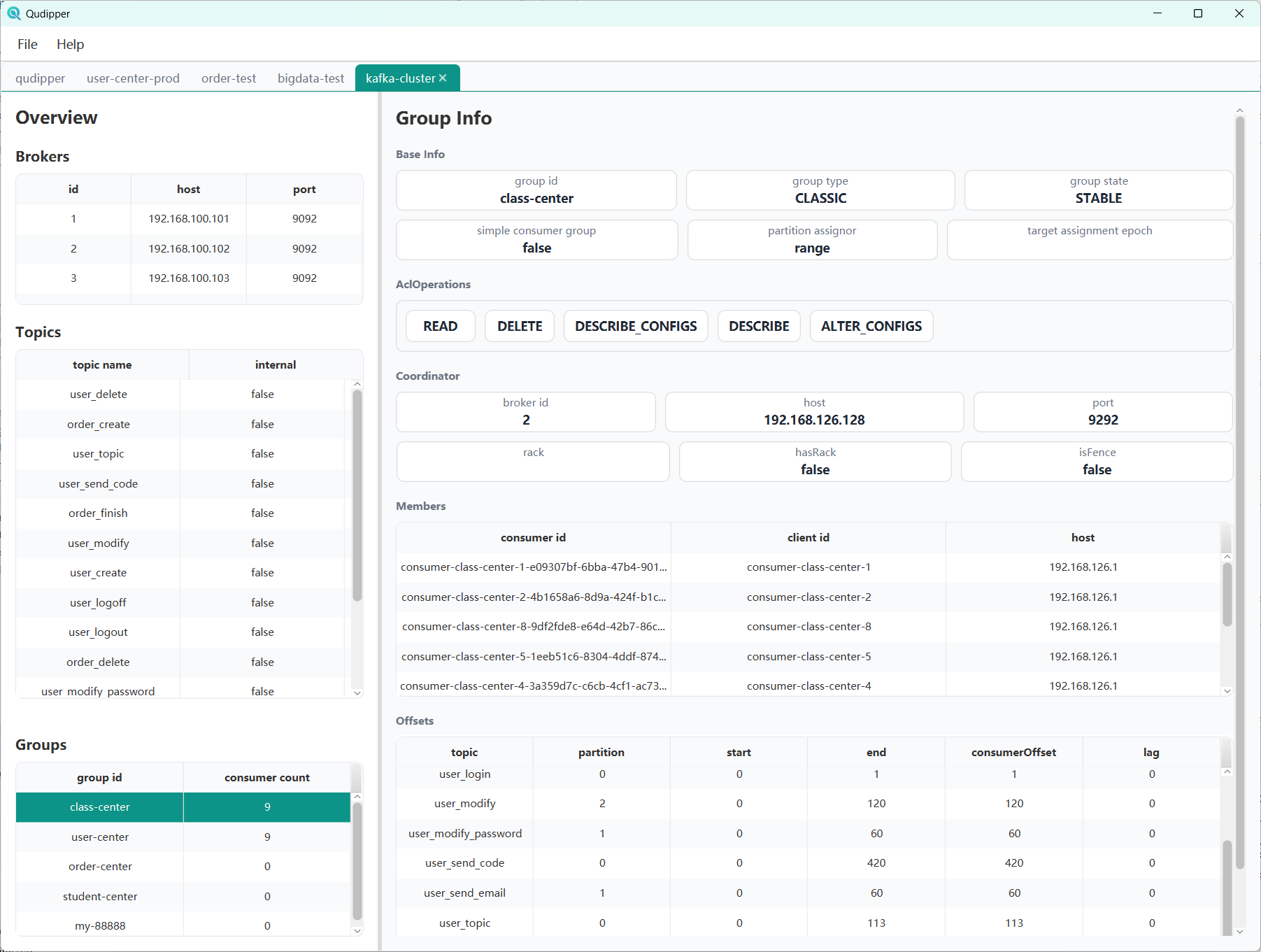Image resolution: width=1261 pixels, height=952 pixels.
Task: Click the ALTER_CONFIGS operation tag
Action: [x=871, y=326]
